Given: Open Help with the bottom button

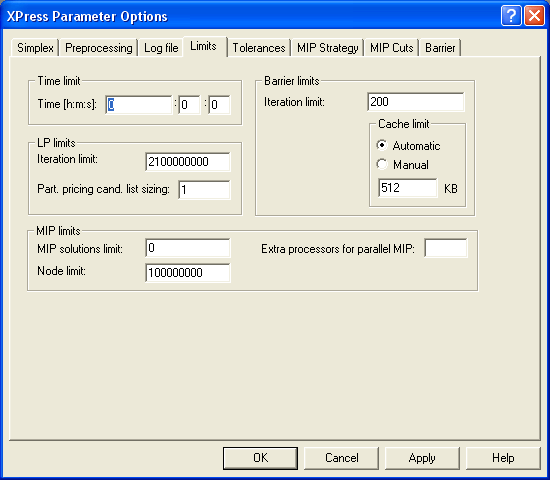Looking at the screenshot, I should click(503, 458).
